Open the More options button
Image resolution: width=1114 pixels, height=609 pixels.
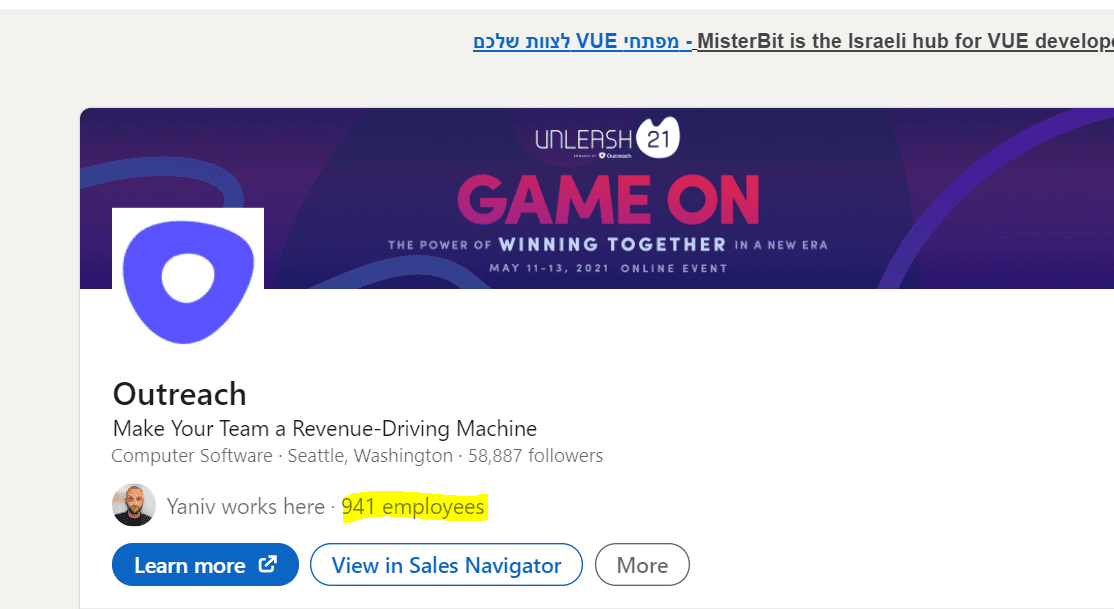(x=642, y=565)
